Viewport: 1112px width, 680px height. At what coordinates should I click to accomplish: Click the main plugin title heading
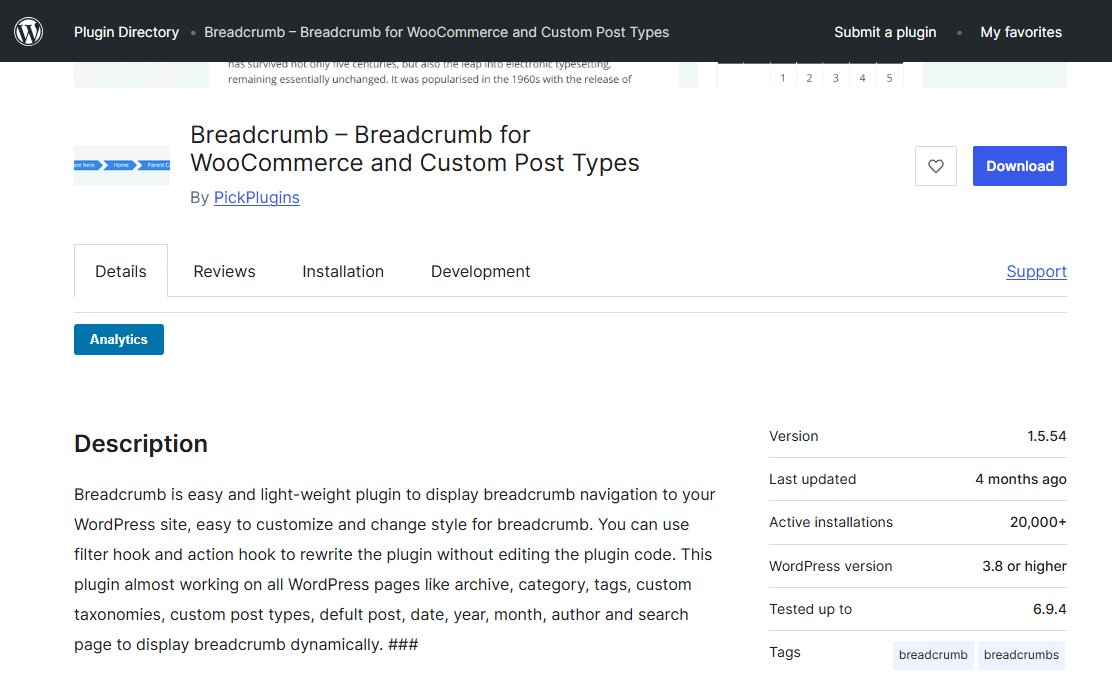(x=414, y=149)
